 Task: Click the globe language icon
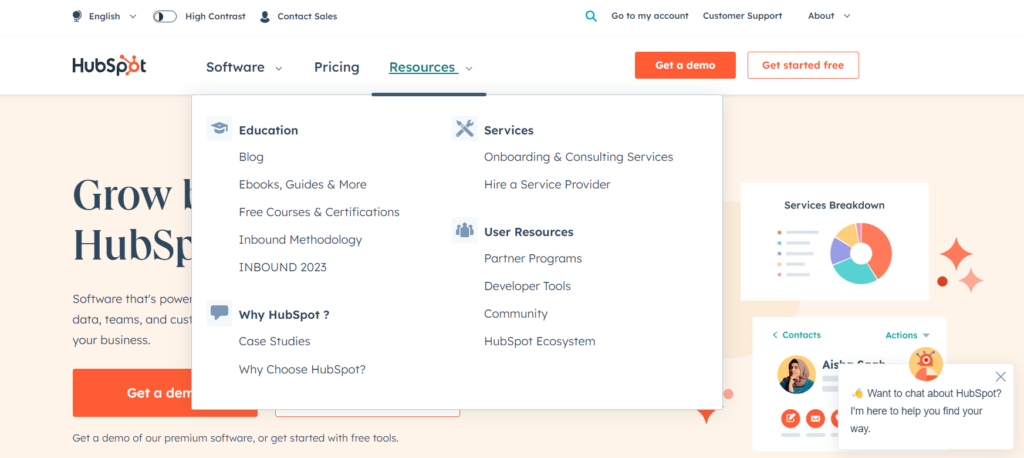pyautogui.click(x=78, y=16)
